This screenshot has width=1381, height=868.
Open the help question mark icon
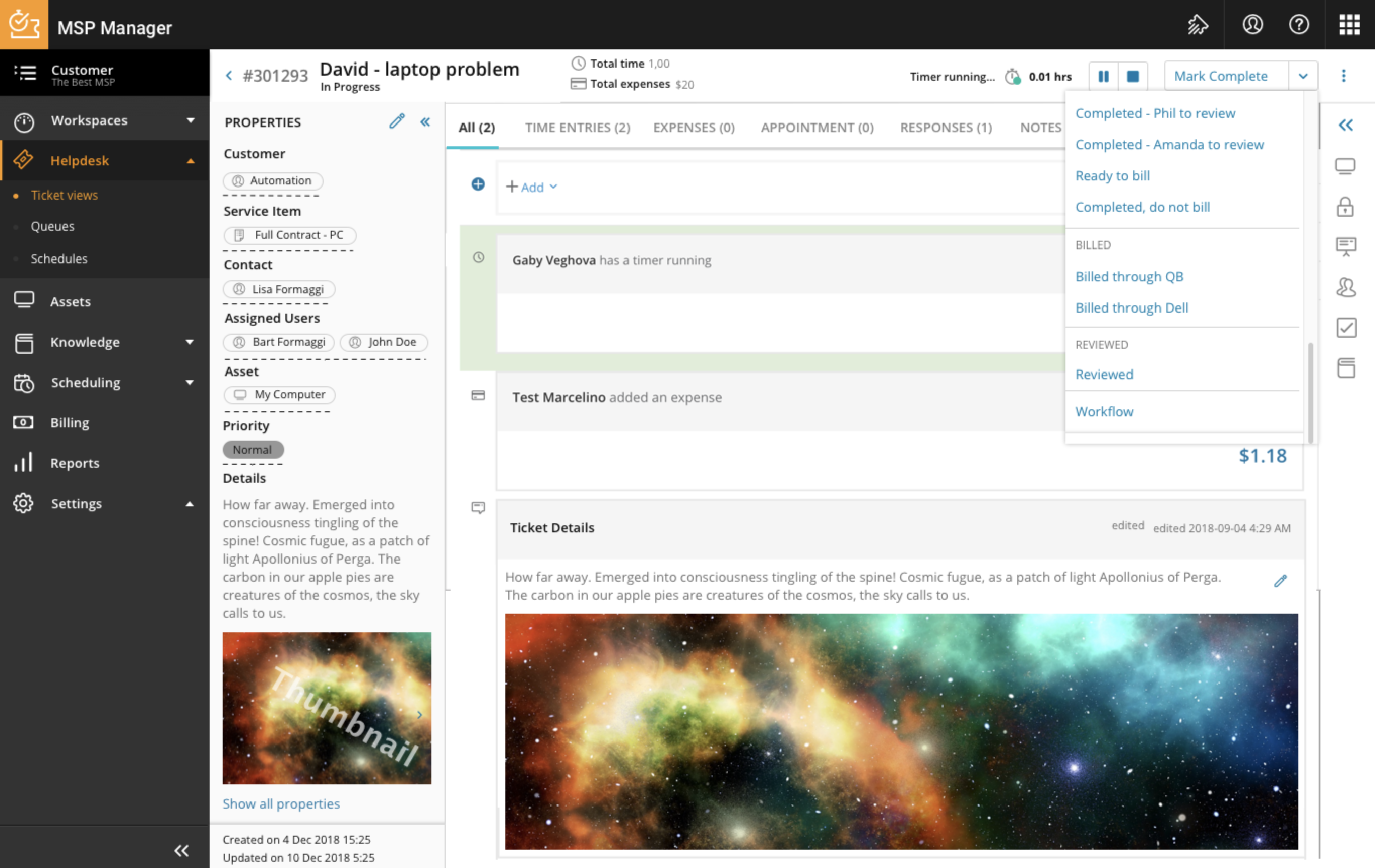point(1299,25)
